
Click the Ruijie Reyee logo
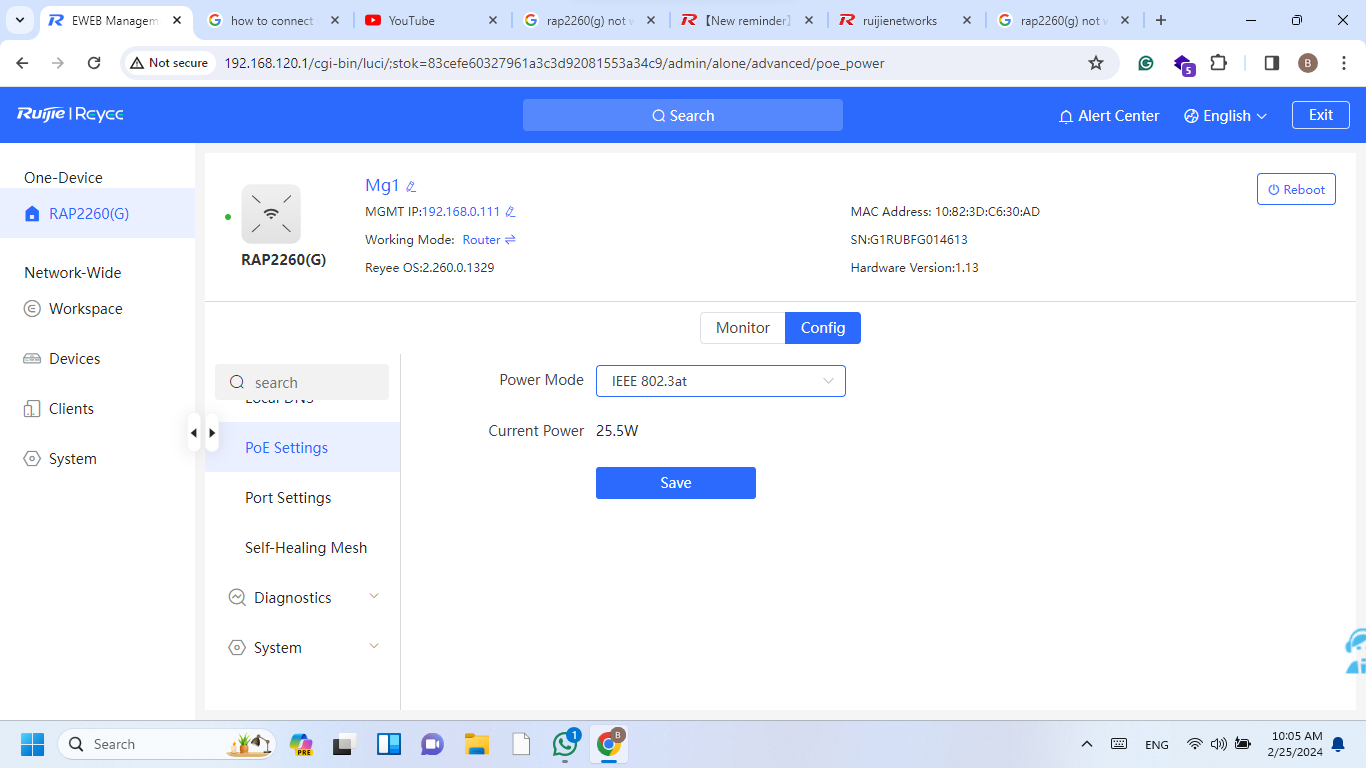point(70,115)
